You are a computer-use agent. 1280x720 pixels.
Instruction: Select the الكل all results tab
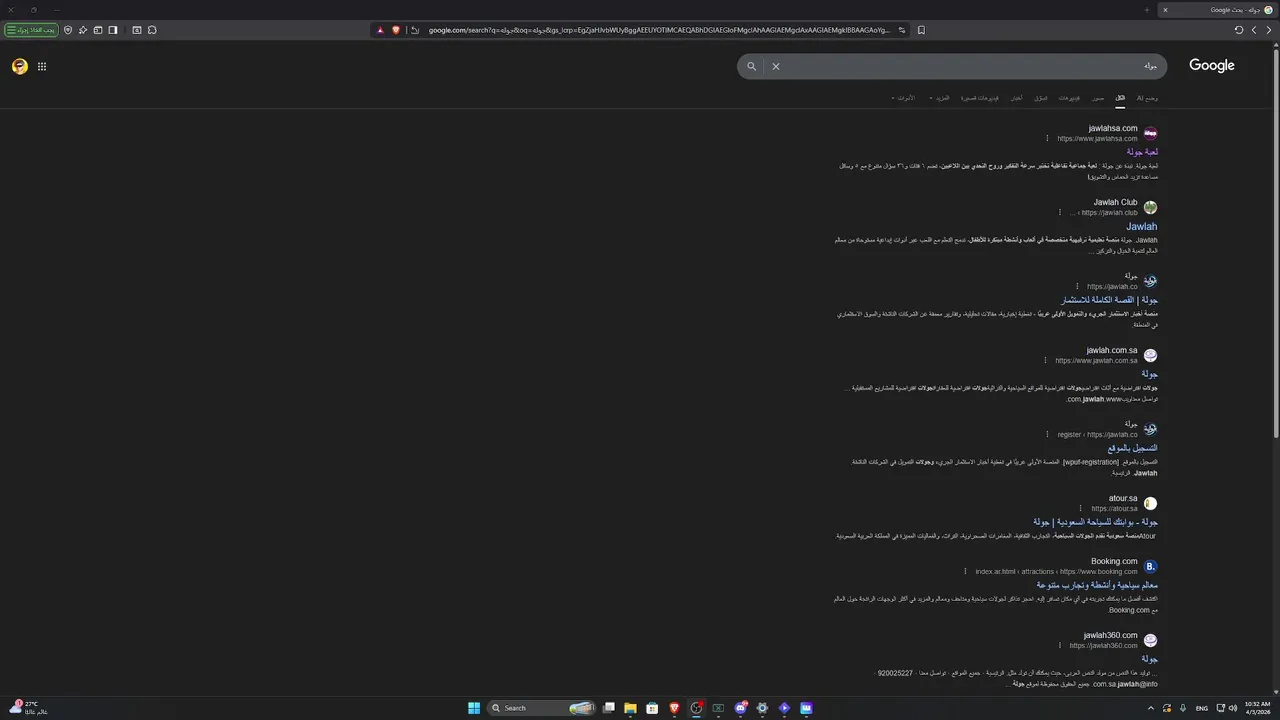click(x=1120, y=98)
